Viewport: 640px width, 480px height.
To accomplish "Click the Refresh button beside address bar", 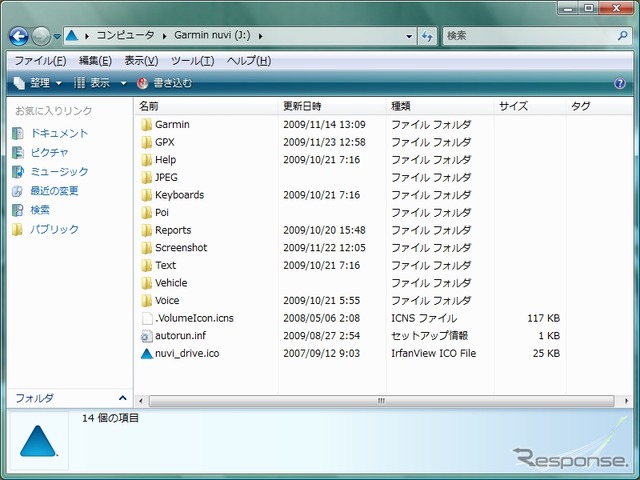I will [x=427, y=36].
